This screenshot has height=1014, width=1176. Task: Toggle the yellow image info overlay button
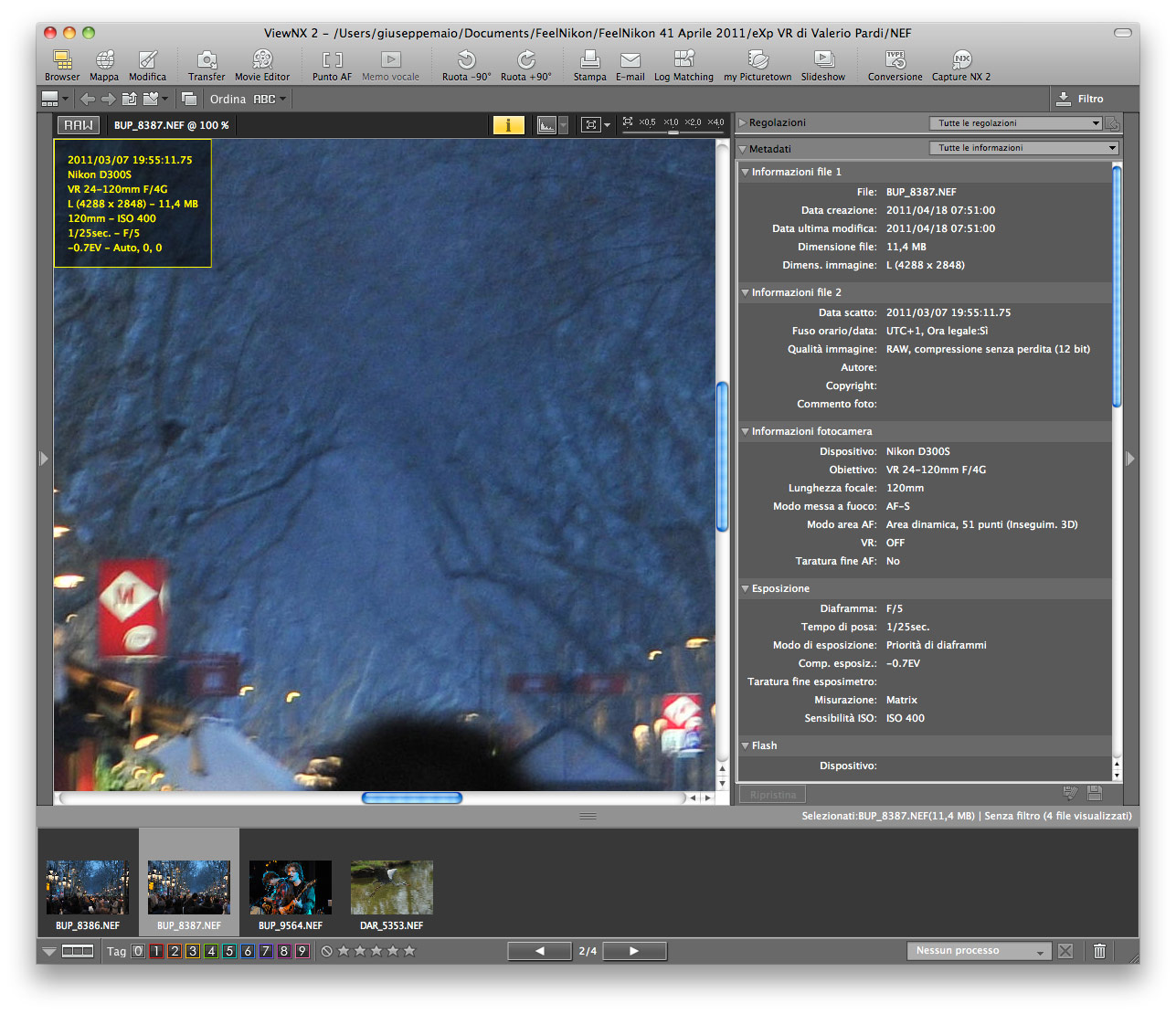(508, 125)
